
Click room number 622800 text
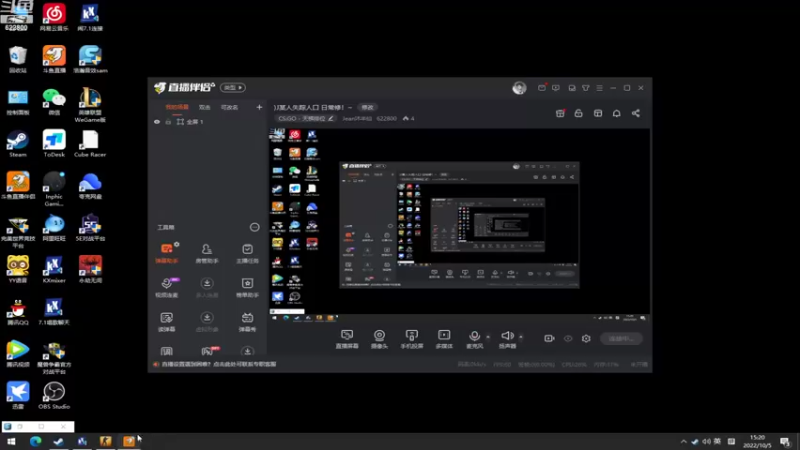coord(386,118)
